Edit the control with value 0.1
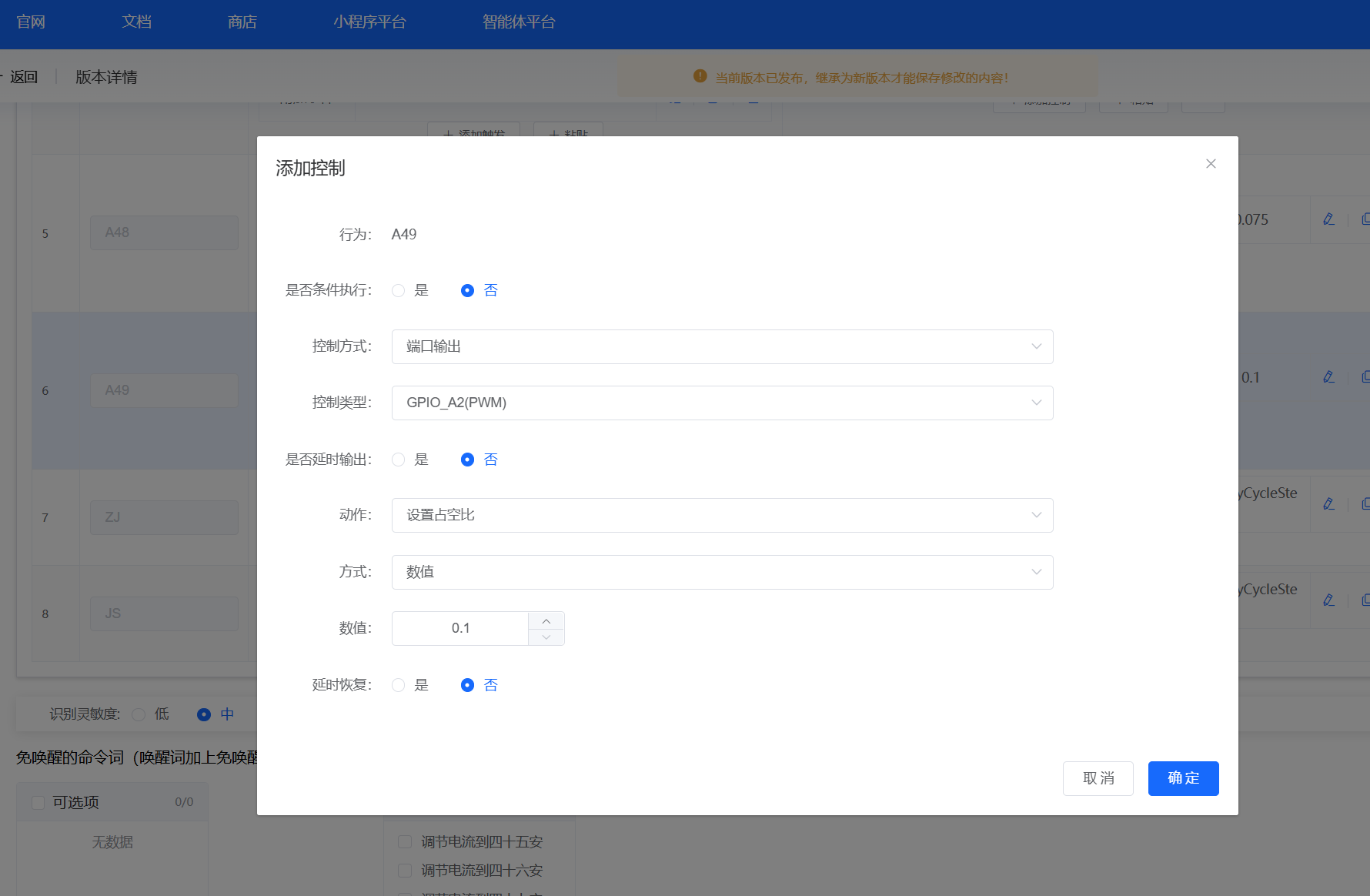Screen dimensions: 1370x896 [1328, 377]
